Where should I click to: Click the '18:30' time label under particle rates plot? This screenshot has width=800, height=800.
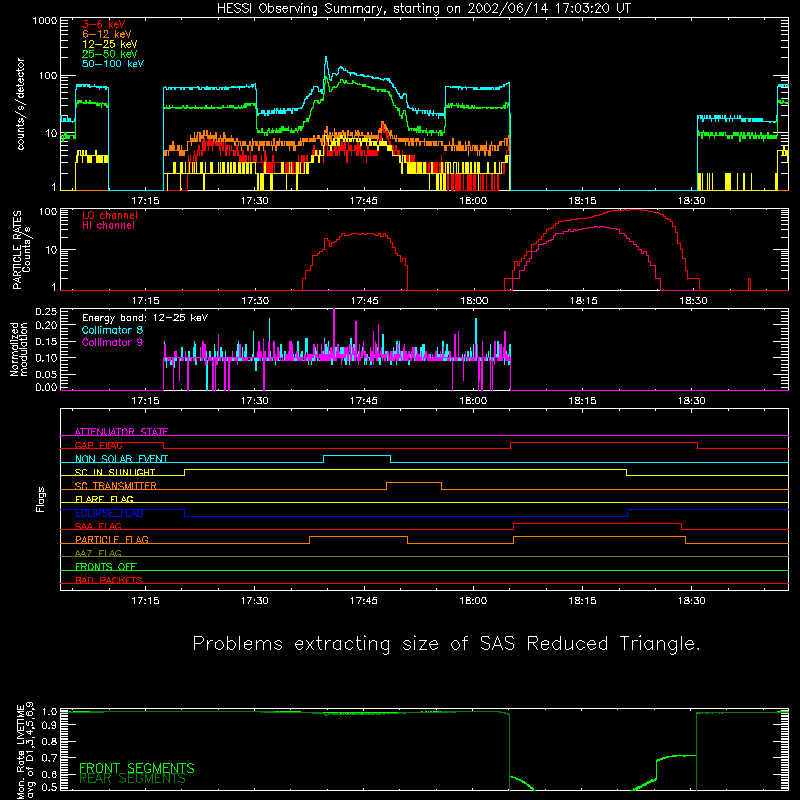tap(693, 301)
